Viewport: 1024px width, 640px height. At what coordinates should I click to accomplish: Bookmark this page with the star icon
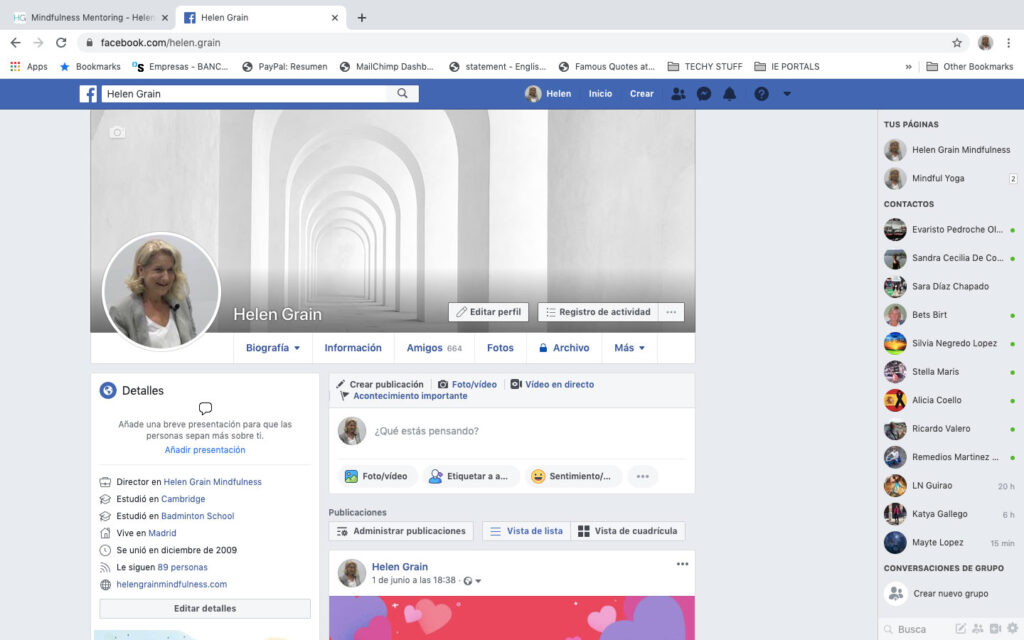[x=957, y=42]
